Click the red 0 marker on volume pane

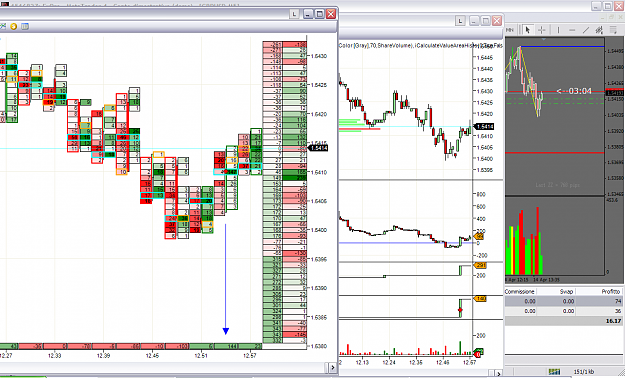[x=478, y=354]
